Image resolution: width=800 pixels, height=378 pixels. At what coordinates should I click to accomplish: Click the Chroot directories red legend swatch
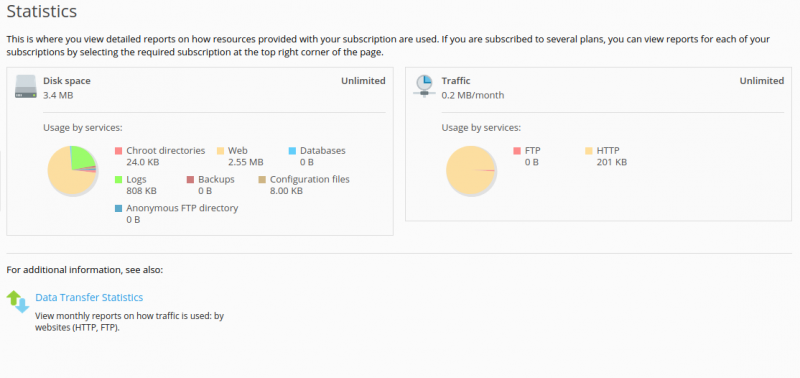(118, 151)
